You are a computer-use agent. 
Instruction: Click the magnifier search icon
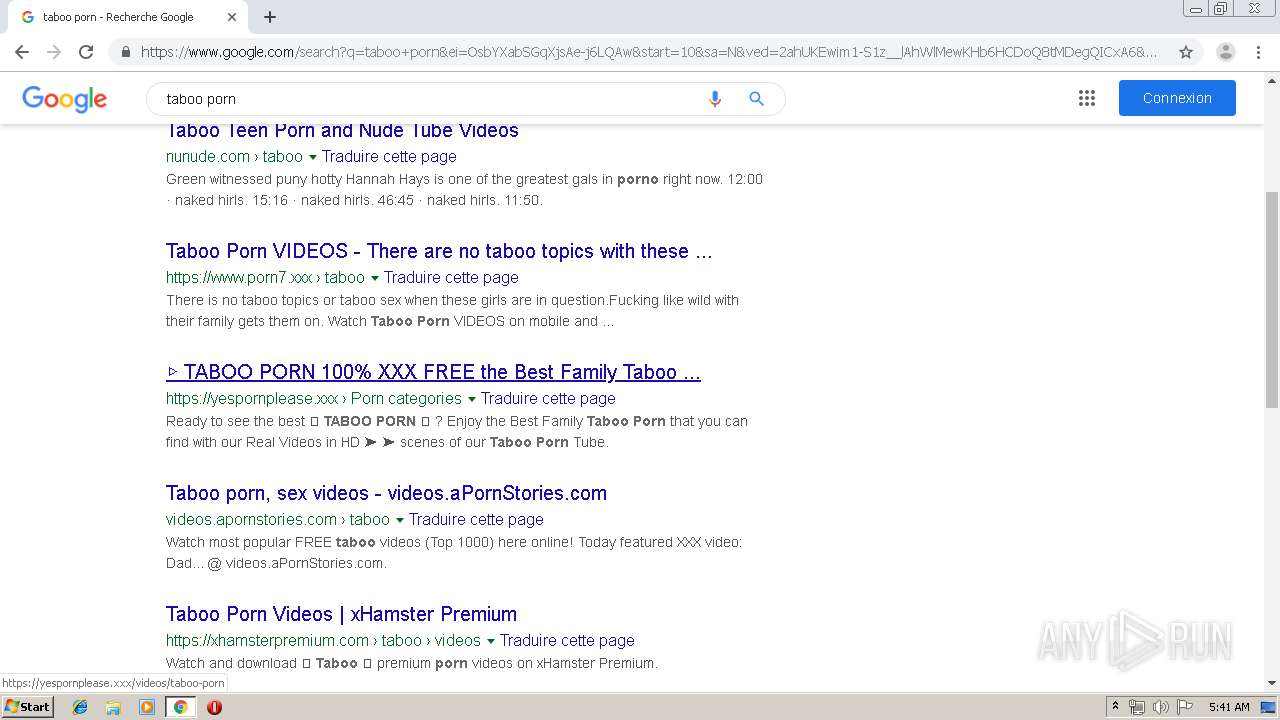[x=756, y=99]
